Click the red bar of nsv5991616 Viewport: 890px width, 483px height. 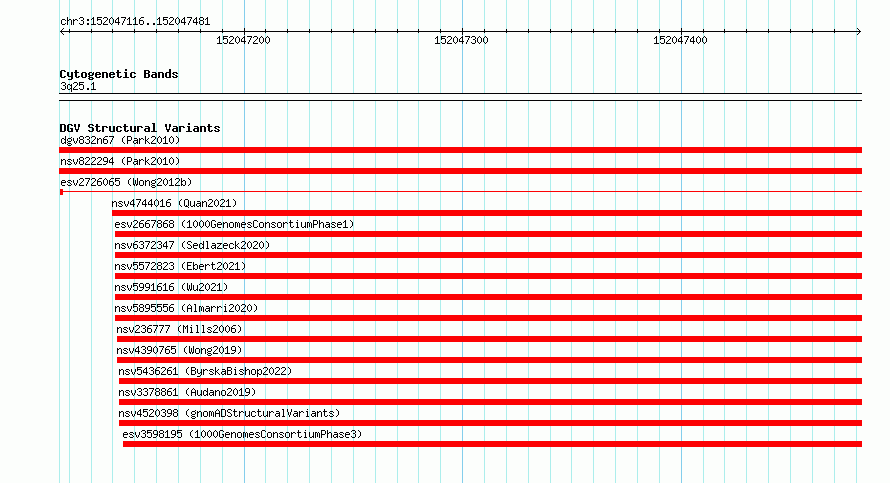coord(488,297)
